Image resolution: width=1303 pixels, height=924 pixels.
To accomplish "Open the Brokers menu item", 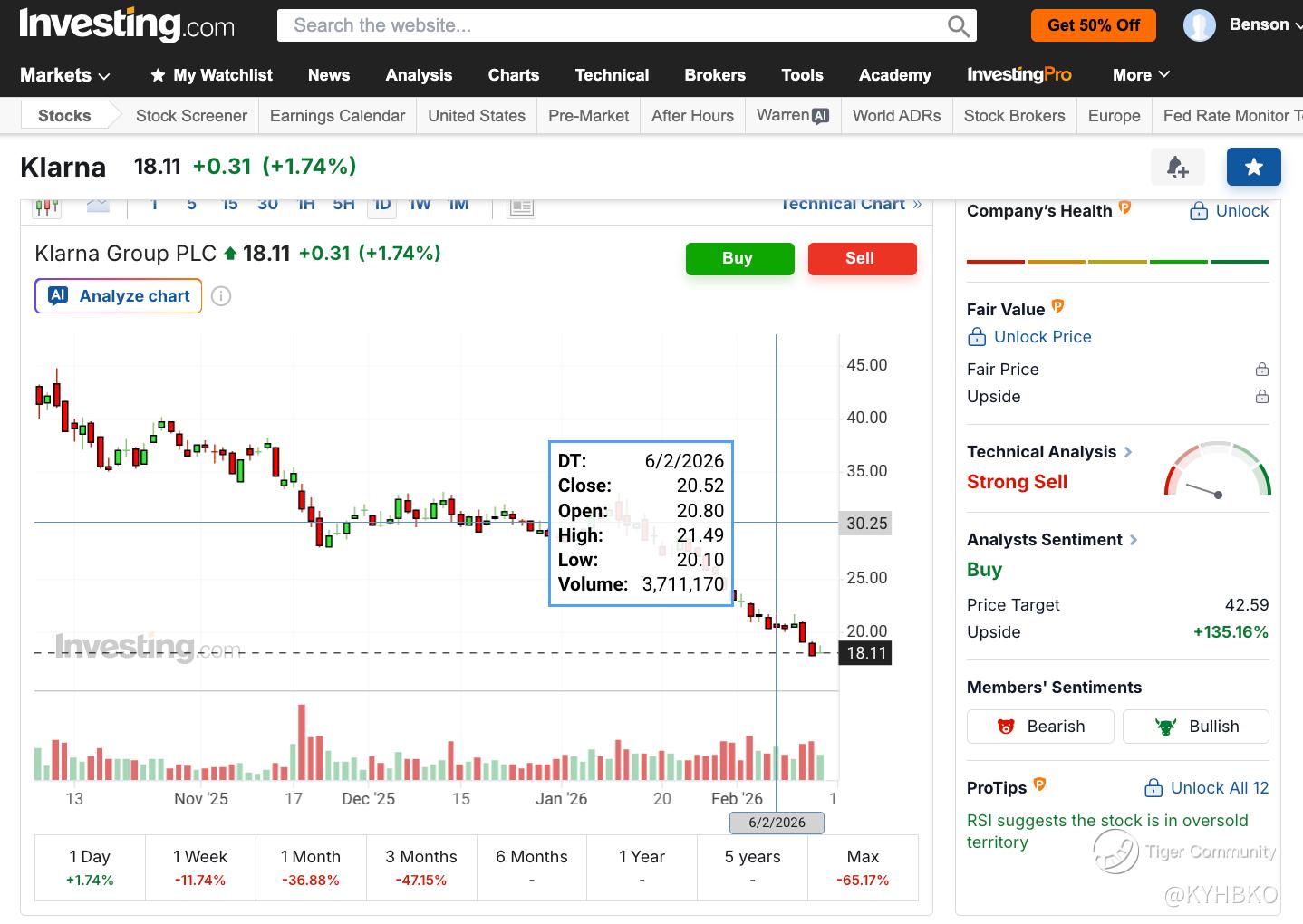I will pos(715,75).
